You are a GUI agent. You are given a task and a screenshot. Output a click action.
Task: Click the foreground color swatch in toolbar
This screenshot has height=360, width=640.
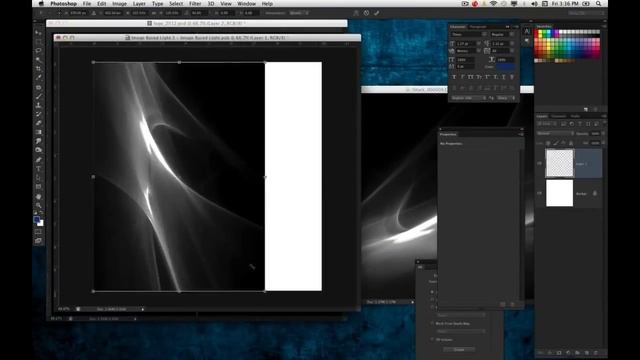(37, 220)
